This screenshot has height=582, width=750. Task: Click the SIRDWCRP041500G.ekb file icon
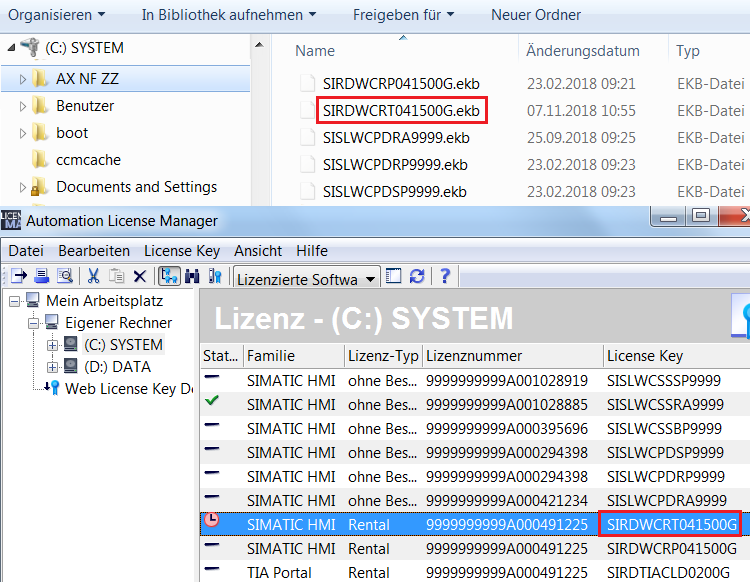[x=307, y=83]
